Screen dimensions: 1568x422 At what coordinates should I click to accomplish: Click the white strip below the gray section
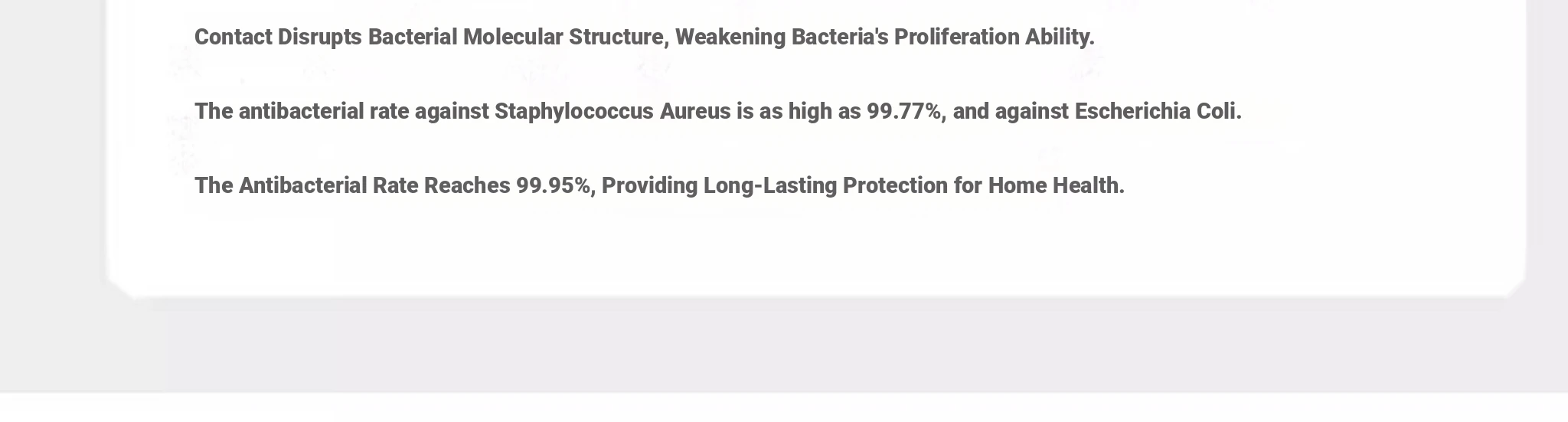click(x=784, y=408)
